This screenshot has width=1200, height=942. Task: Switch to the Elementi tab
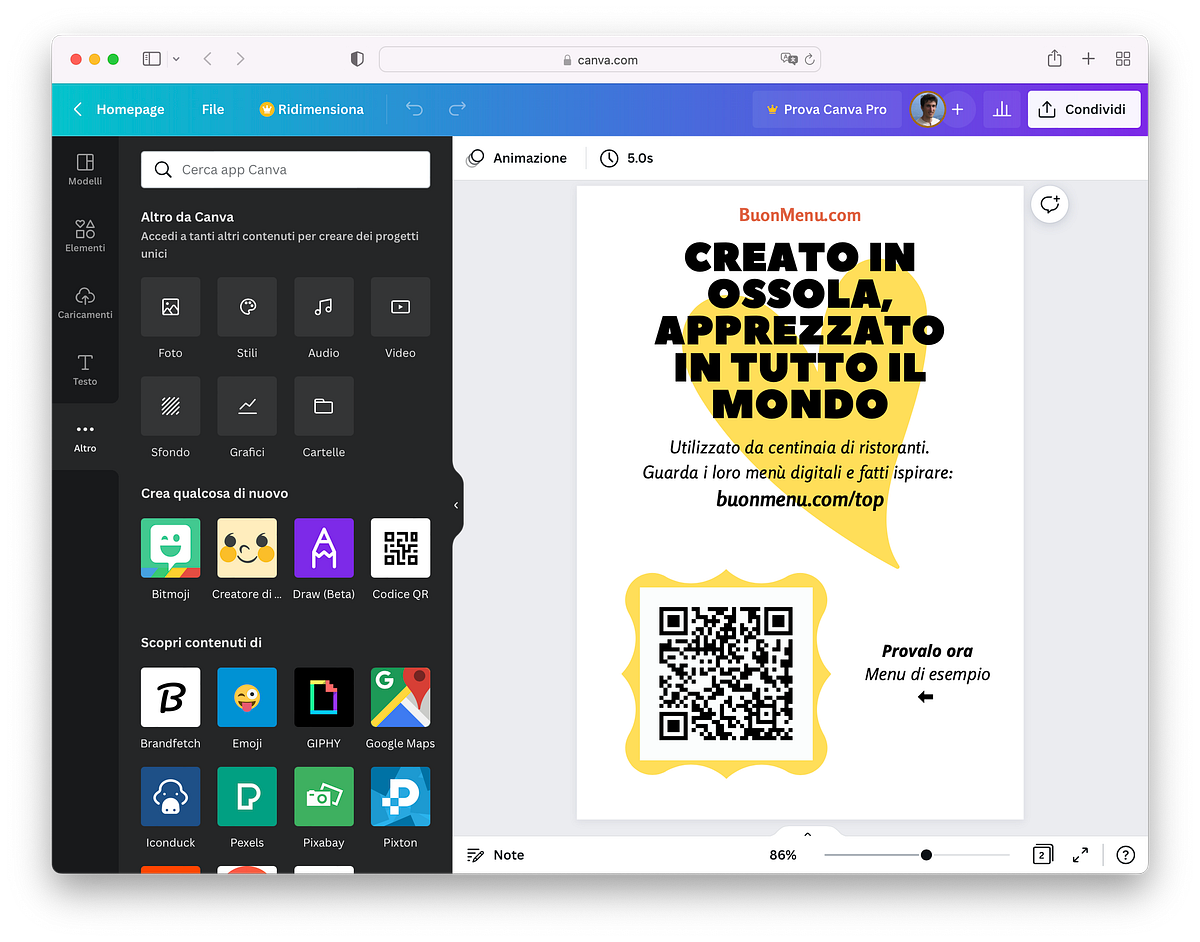[x=85, y=236]
